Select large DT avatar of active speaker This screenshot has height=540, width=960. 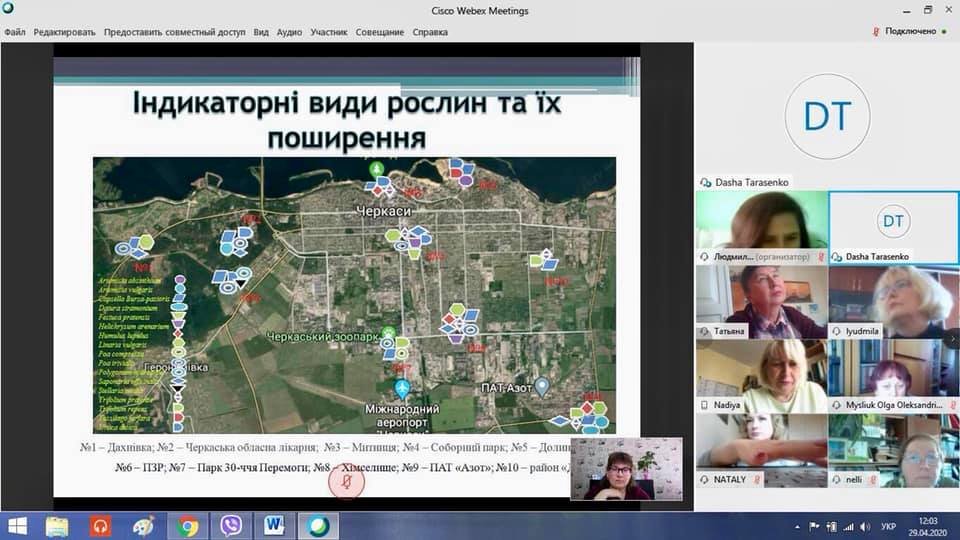(827, 116)
